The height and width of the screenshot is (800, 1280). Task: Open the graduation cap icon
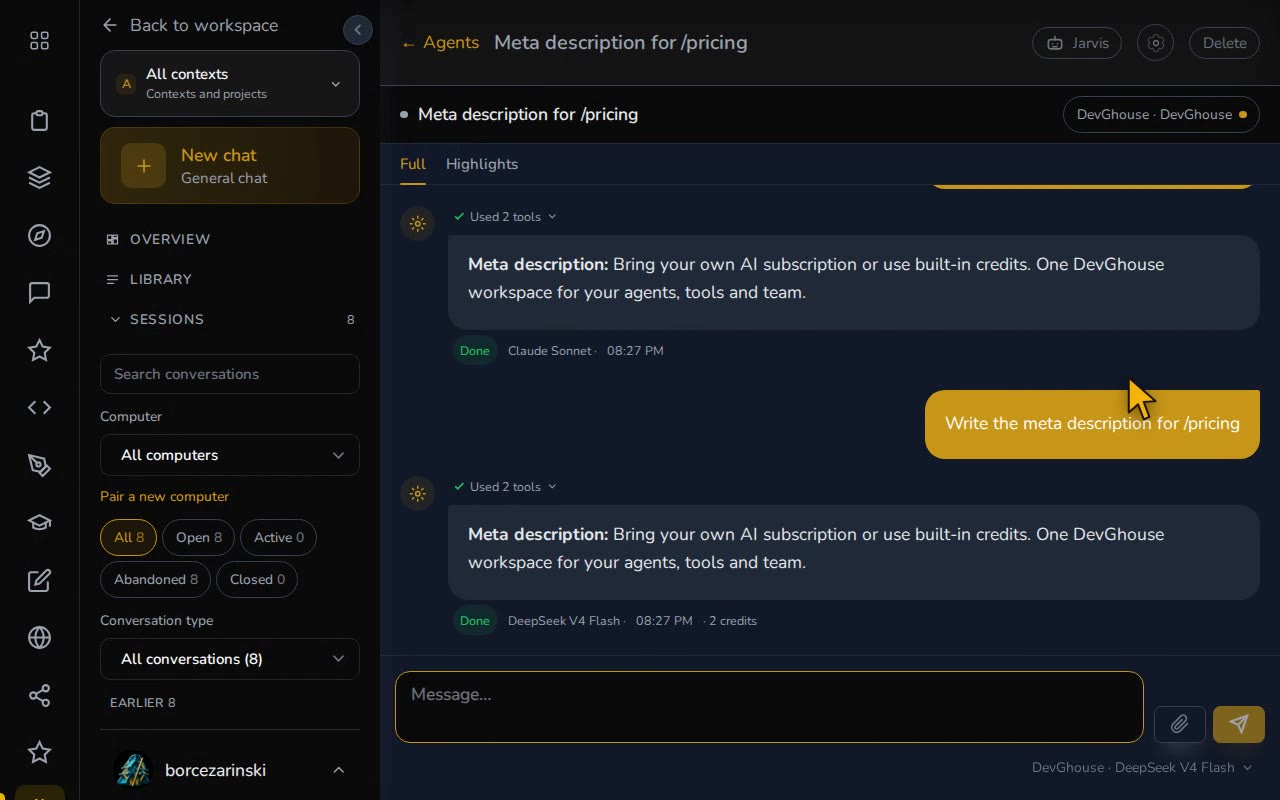(39, 523)
